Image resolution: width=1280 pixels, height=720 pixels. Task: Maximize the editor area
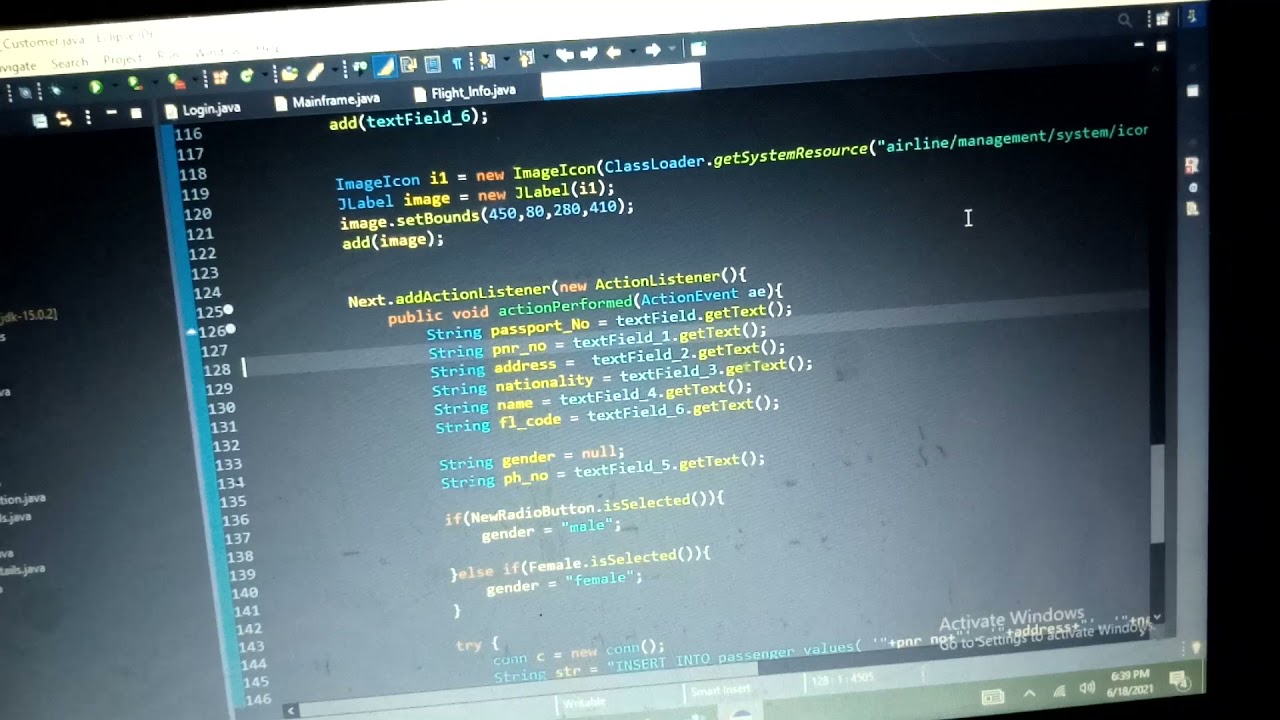tap(1161, 46)
